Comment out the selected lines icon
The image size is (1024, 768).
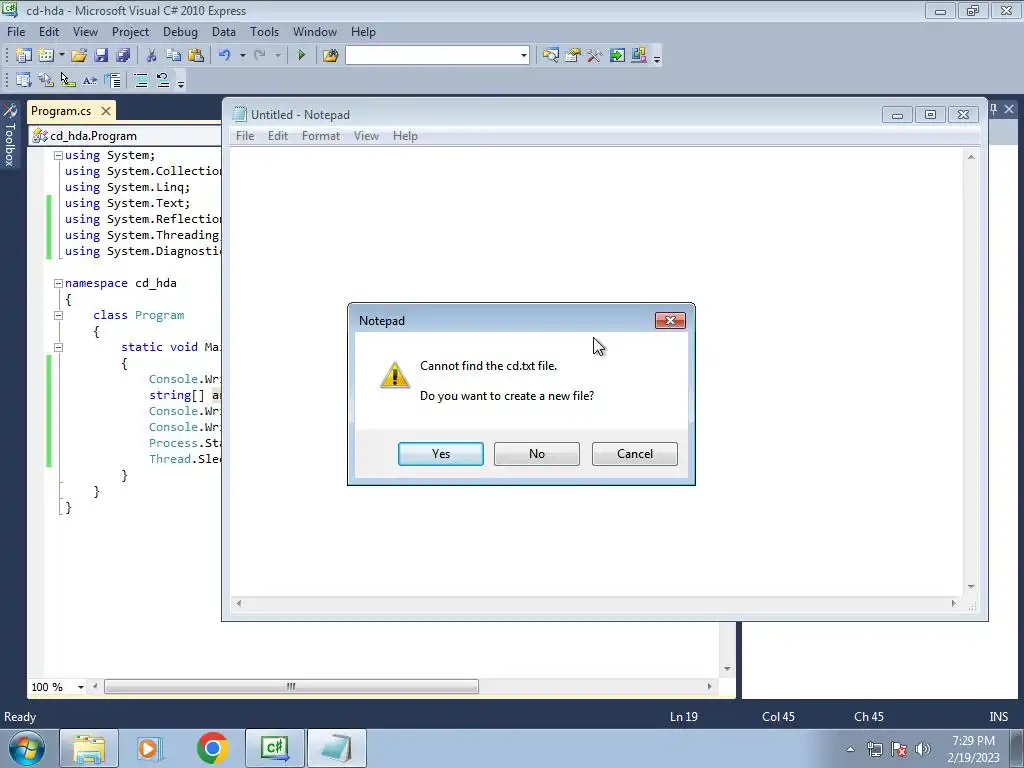[x=140, y=80]
